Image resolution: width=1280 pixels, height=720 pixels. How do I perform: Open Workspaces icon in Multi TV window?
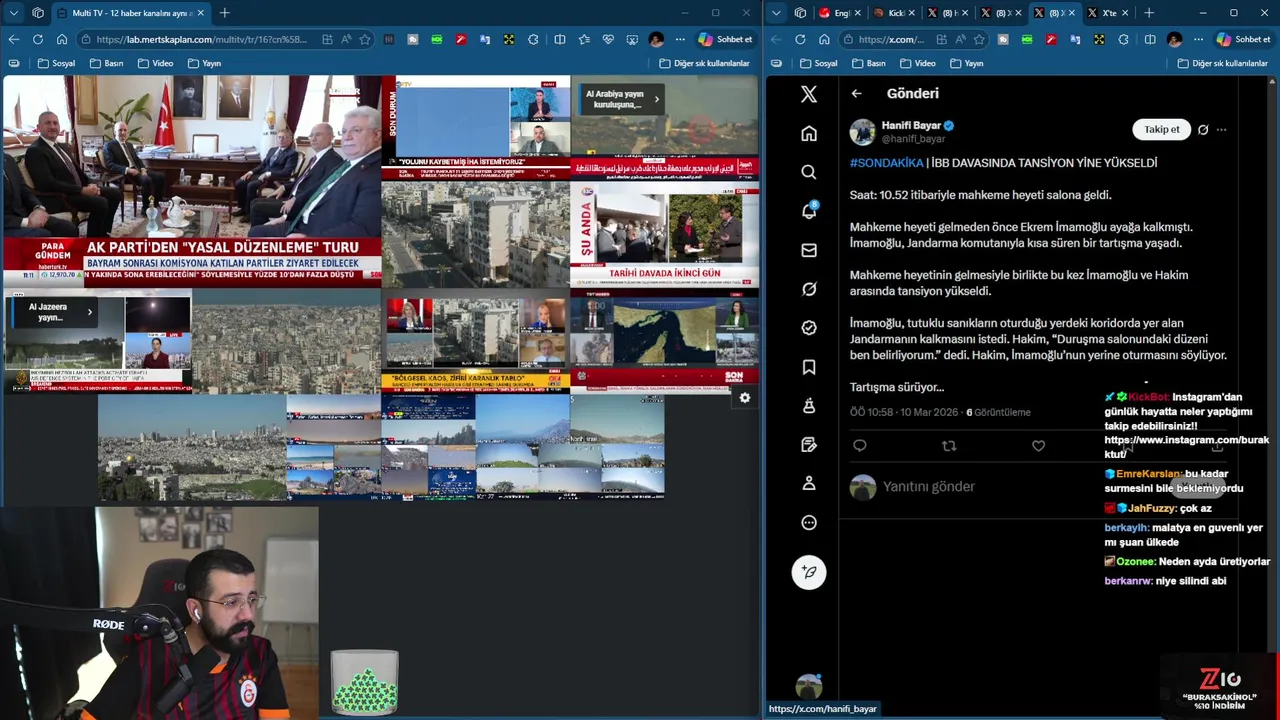(x=38, y=13)
